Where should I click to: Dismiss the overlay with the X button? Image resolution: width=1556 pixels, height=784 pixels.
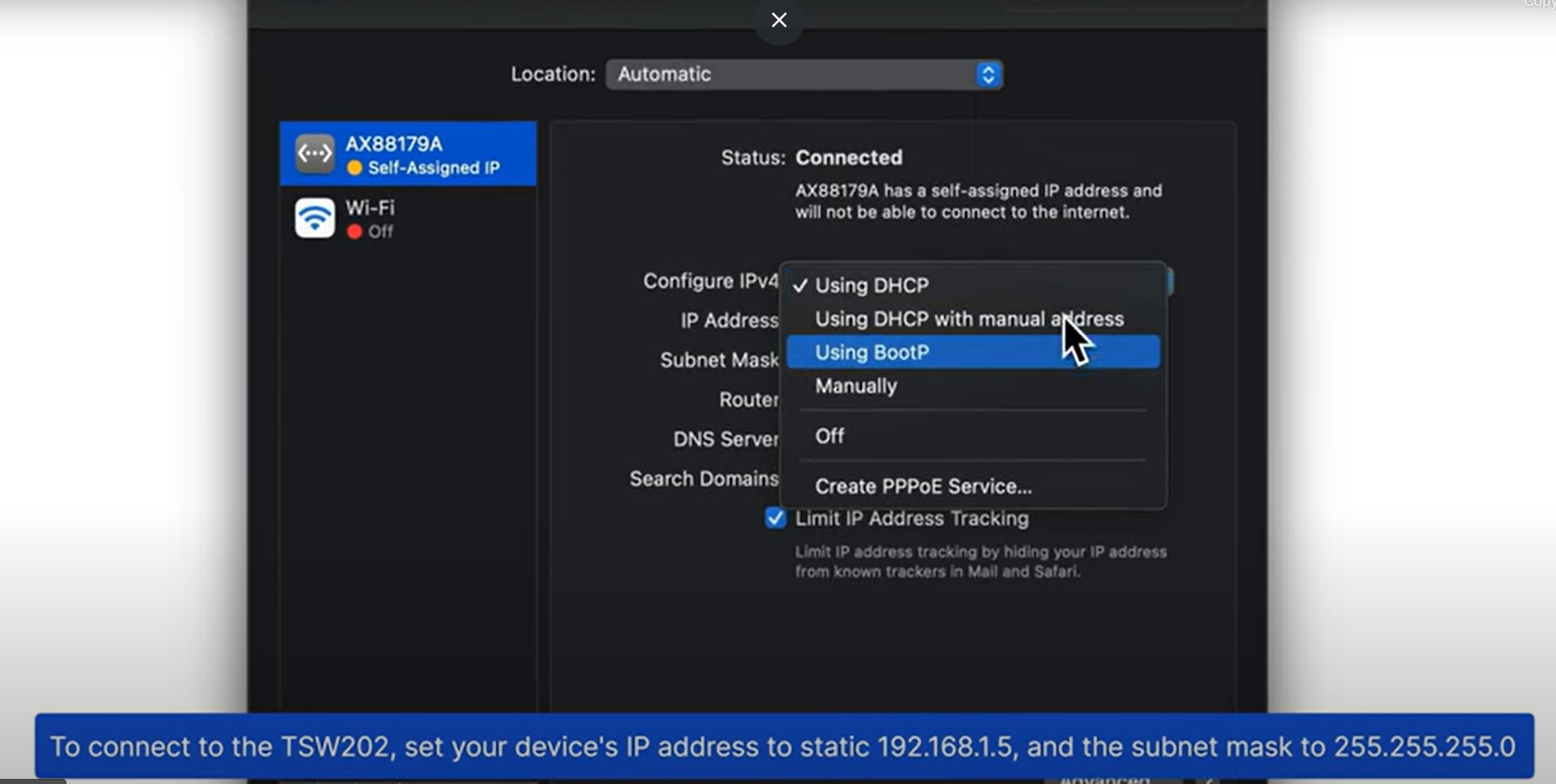[778, 20]
